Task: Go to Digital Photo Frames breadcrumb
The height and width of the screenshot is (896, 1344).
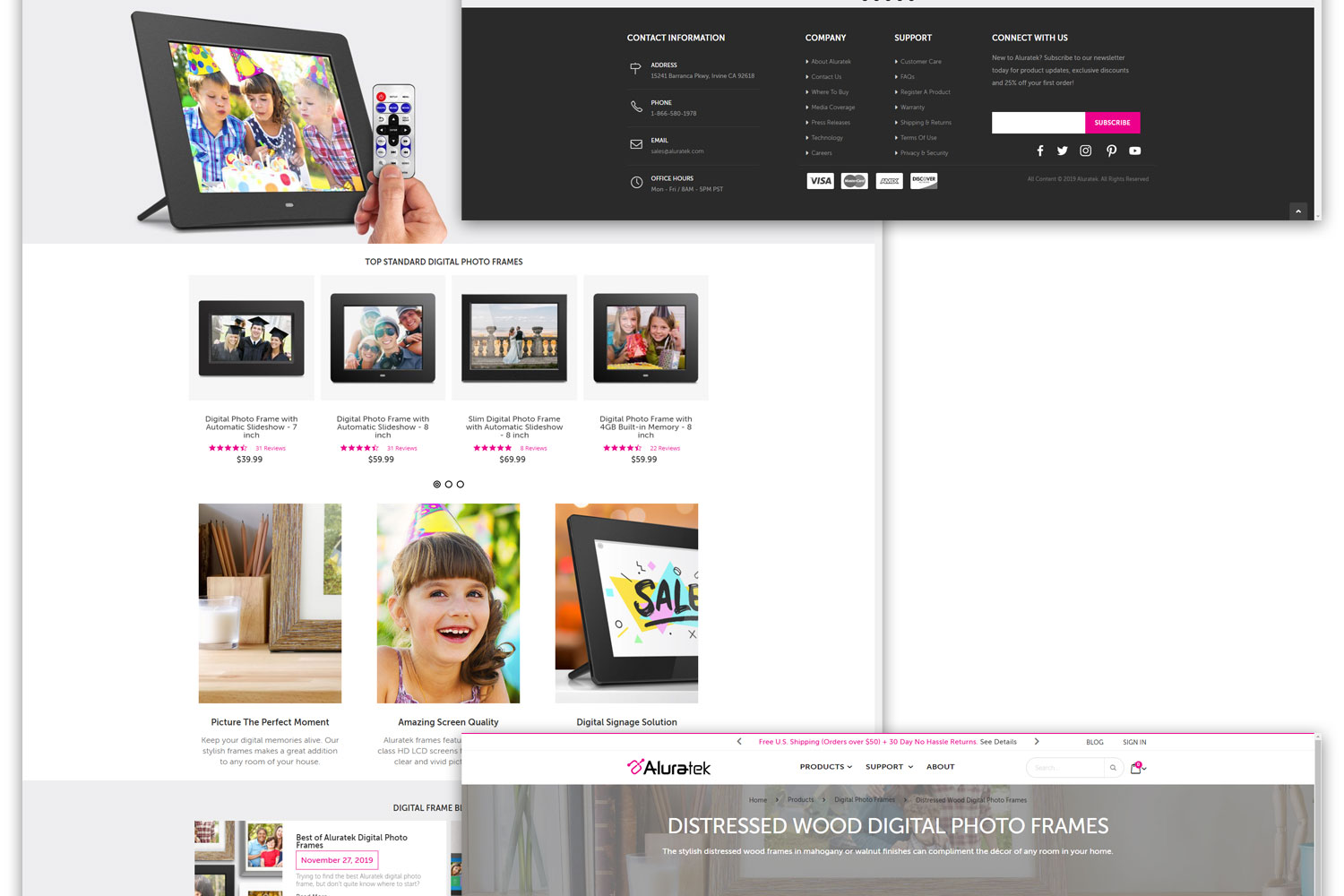Action: [x=865, y=800]
